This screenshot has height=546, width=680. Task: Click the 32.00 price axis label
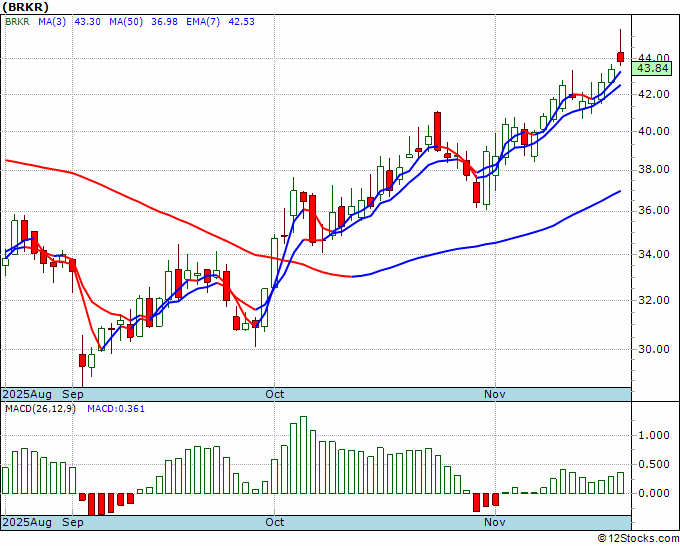click(x=654, y=300)
